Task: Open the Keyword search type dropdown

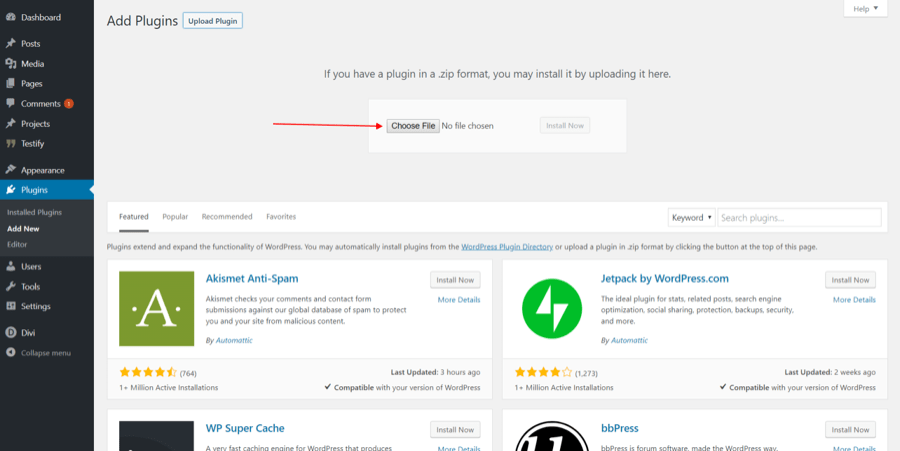Action: (692, 217)
